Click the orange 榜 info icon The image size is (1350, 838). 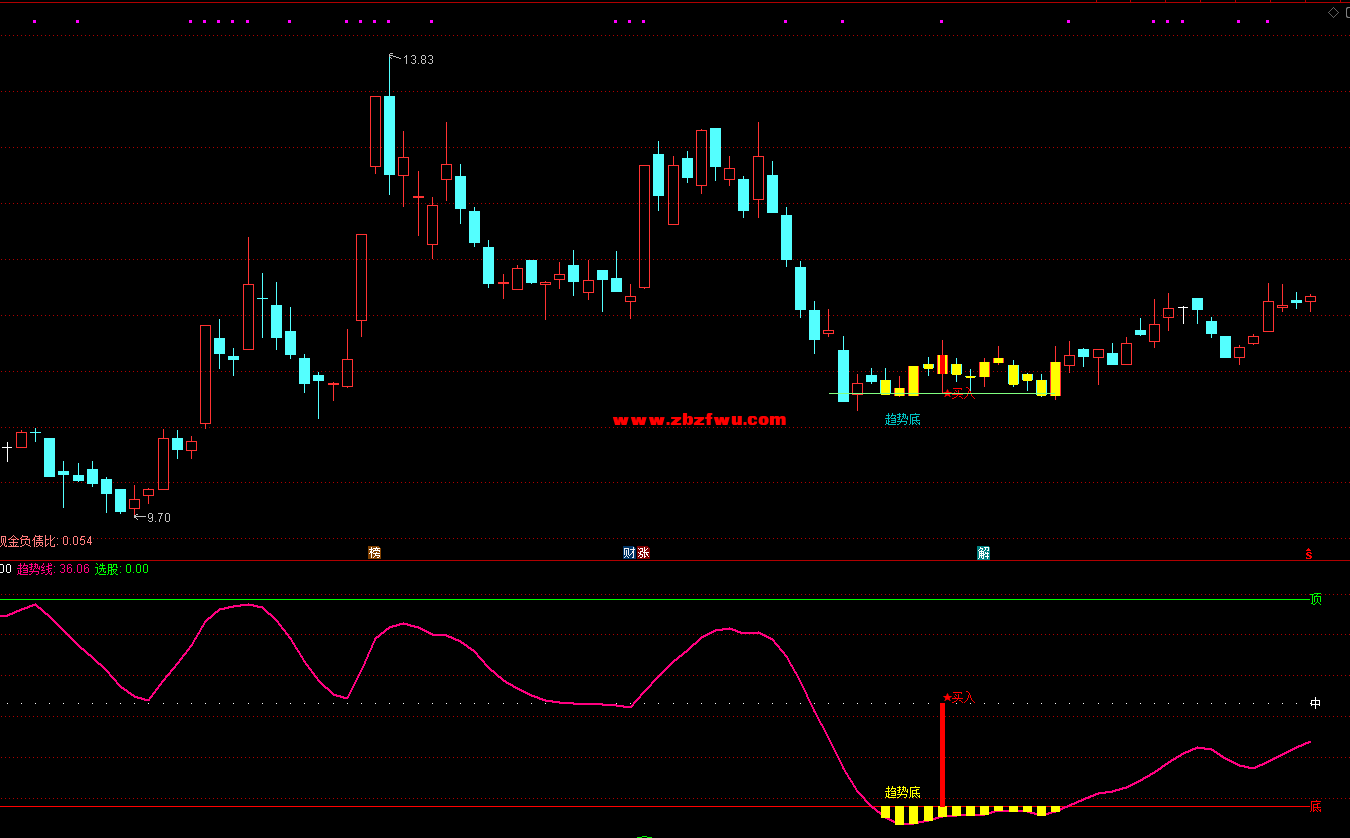[x=375, y=553]
